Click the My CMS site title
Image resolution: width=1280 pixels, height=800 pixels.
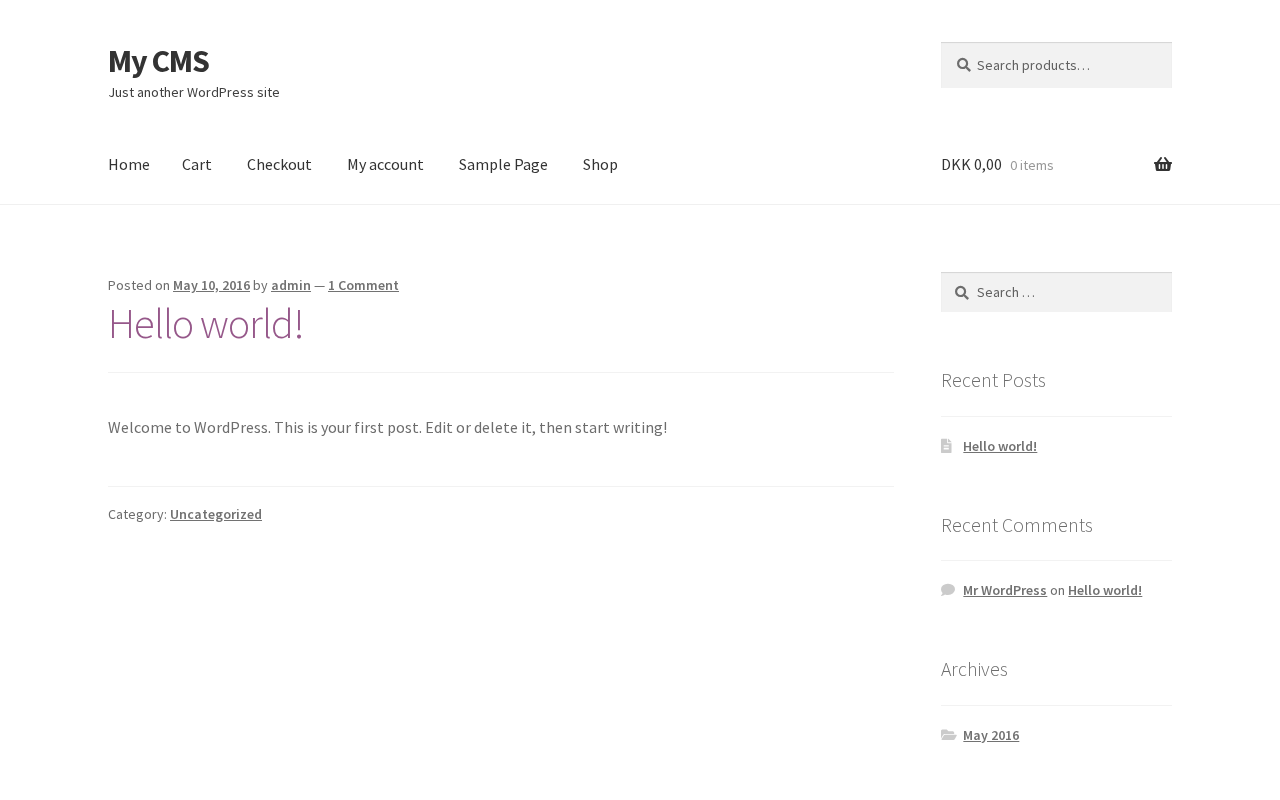[x=158, y=61]
